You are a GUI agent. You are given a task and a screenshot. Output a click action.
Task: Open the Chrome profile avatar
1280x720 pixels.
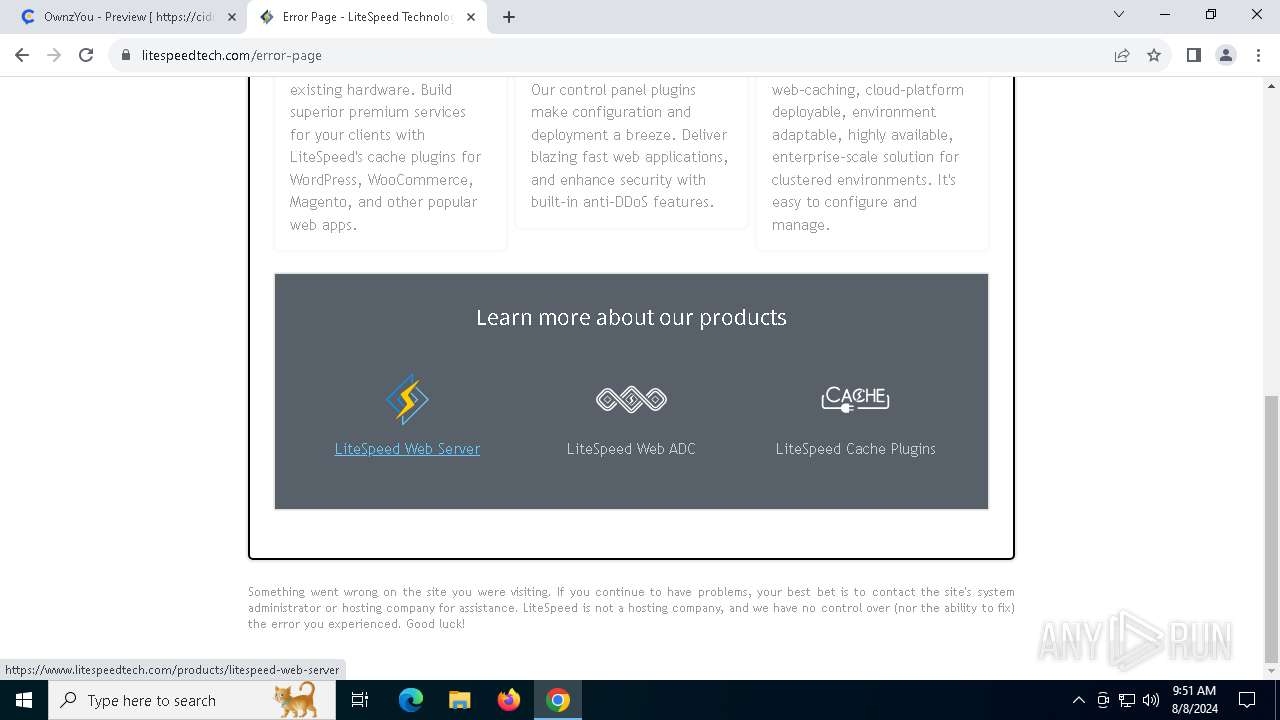(1226, 55)
